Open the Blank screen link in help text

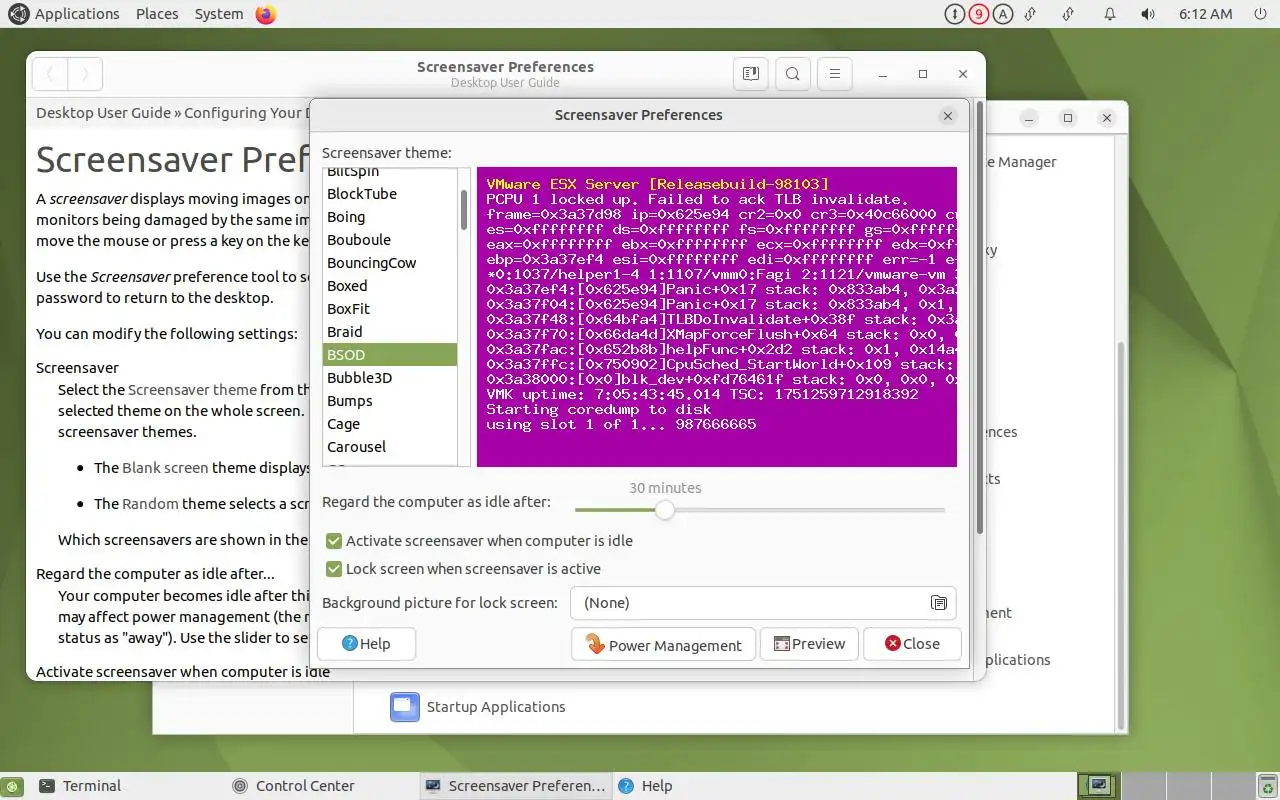coord(165,467)
